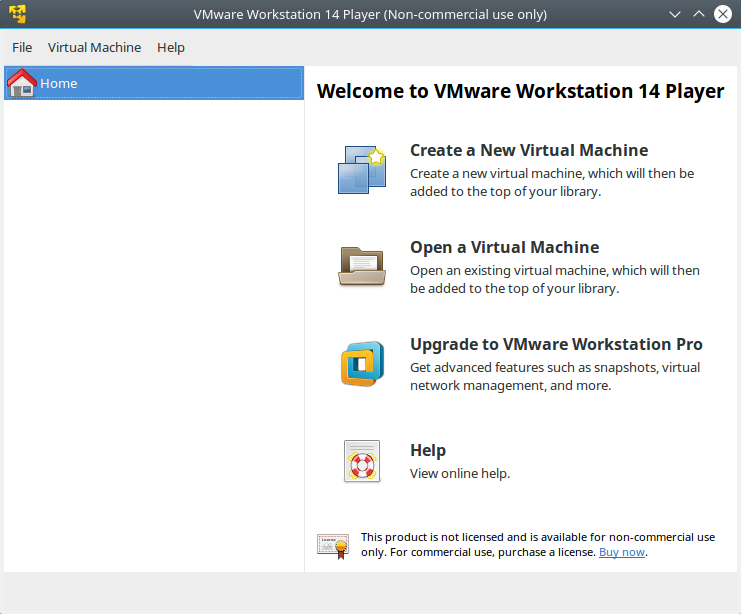Open the File menu
The image size is (741, 614).
pos(22,48)
